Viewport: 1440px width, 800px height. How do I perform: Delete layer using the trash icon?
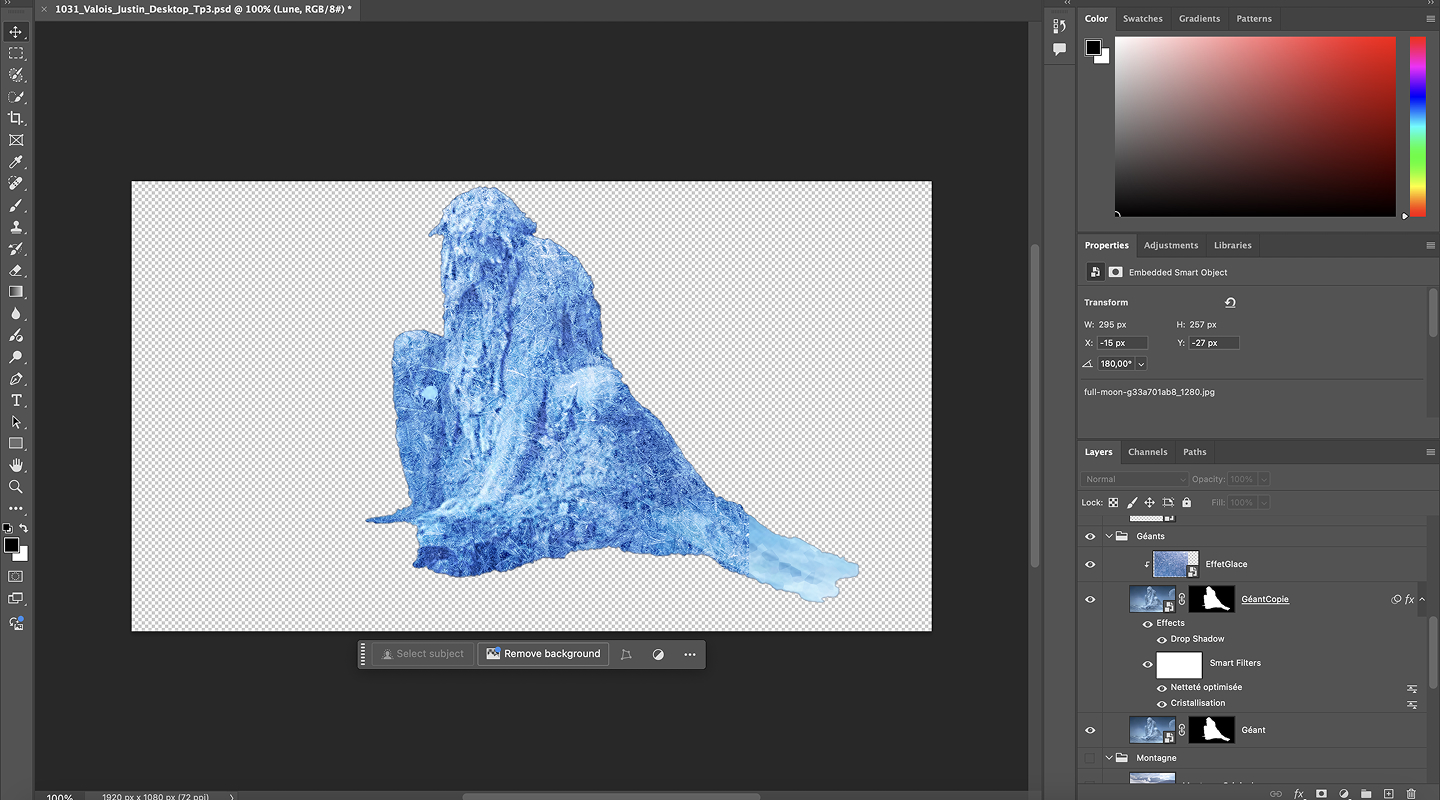[x=1411, y=793]
